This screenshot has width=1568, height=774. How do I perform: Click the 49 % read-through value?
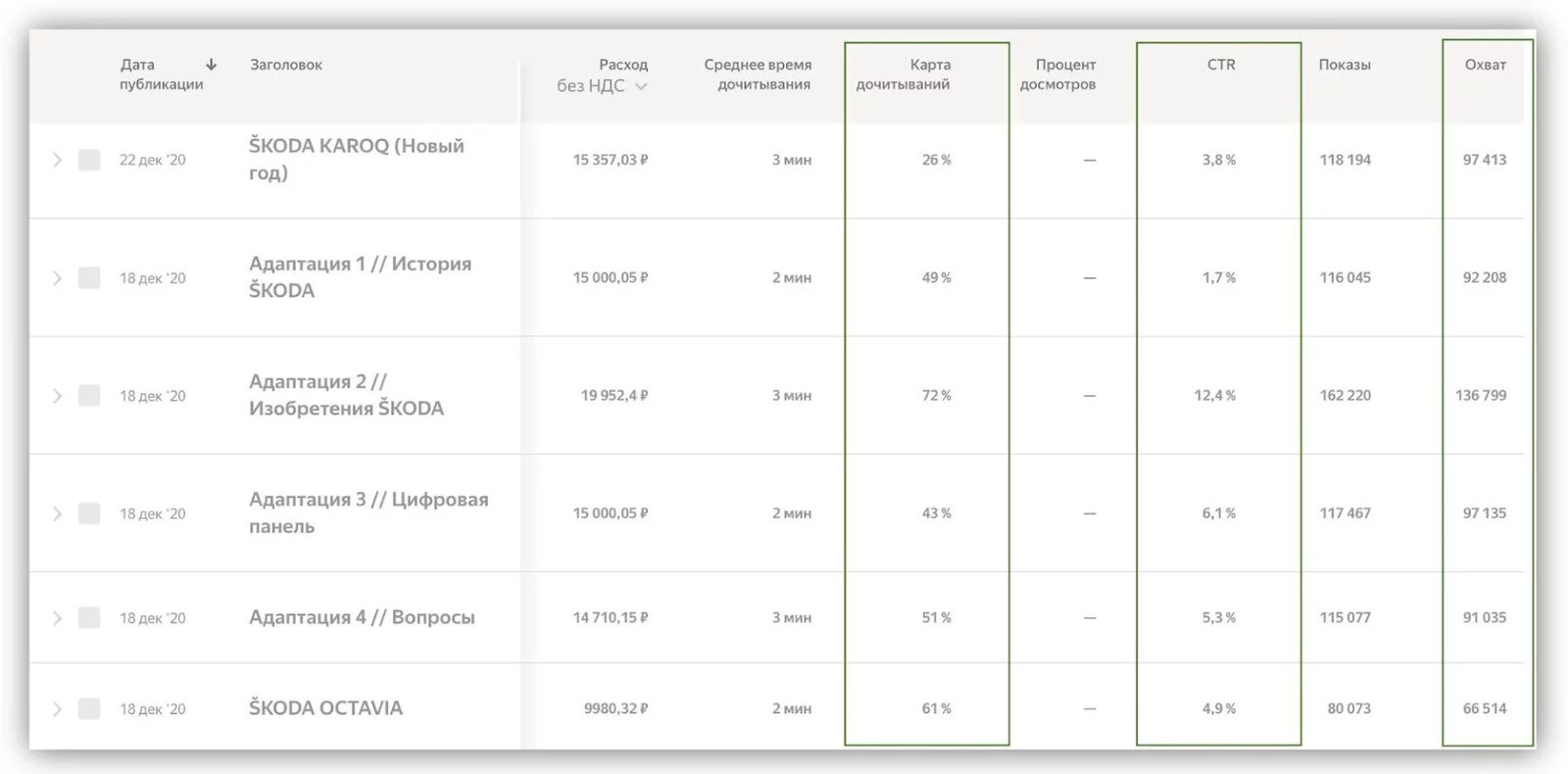coord(937,278)
